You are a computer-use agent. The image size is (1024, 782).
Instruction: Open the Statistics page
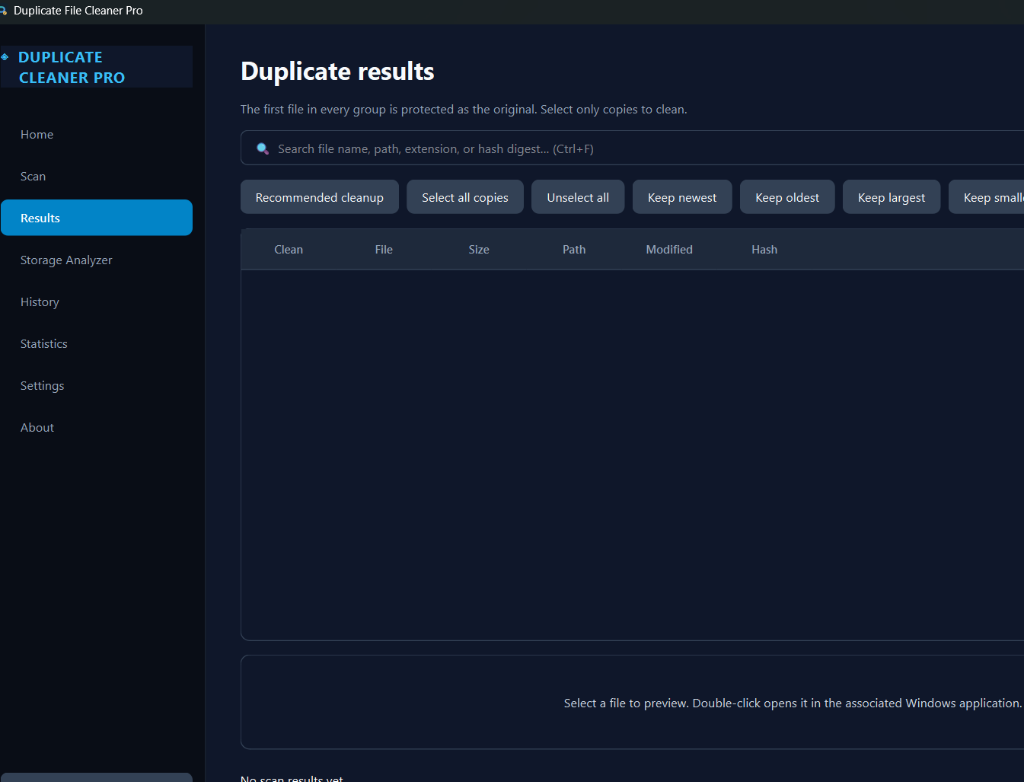[97, 343]
